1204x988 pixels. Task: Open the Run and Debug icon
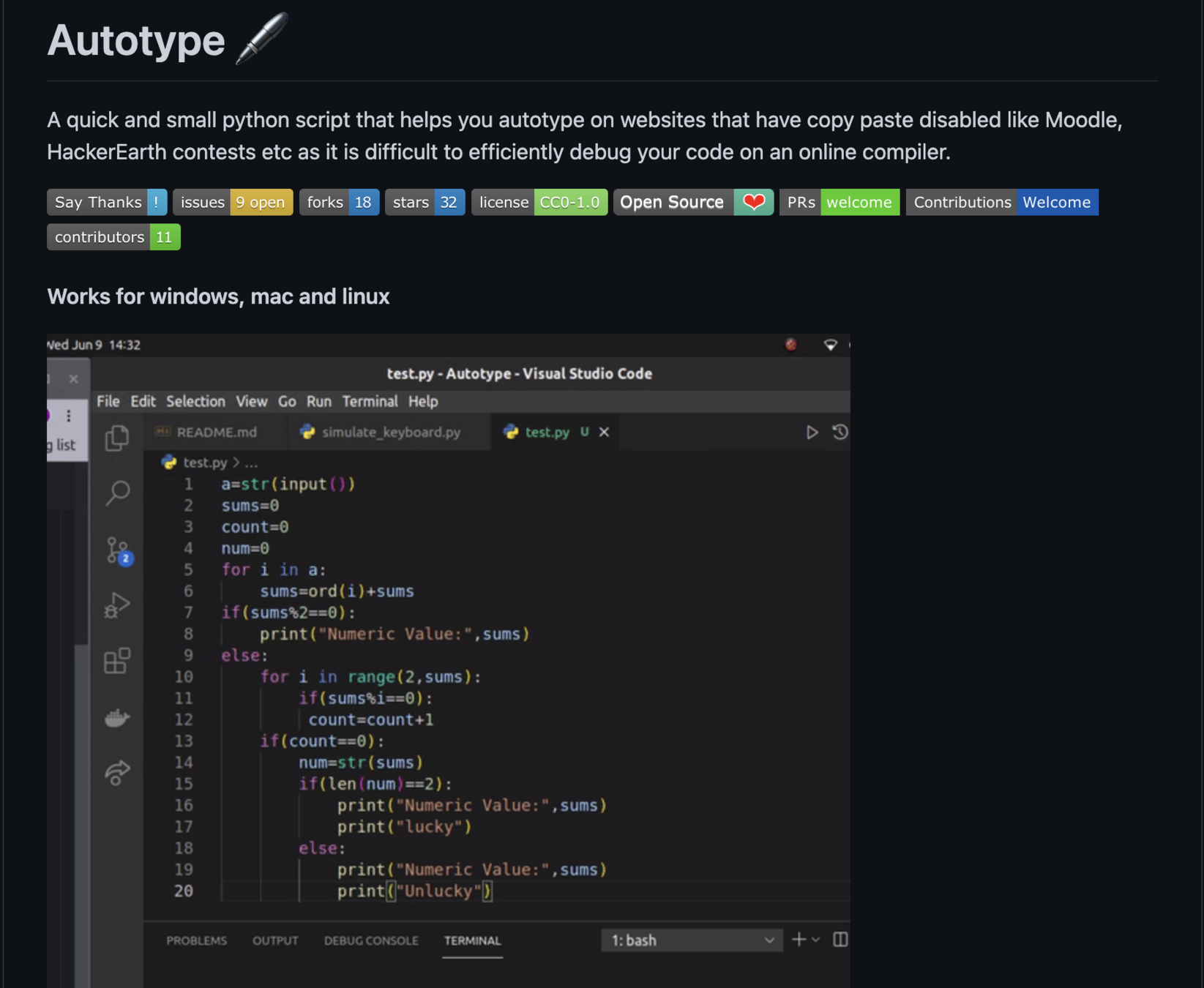pyautogui.click(x=117, y=606)
